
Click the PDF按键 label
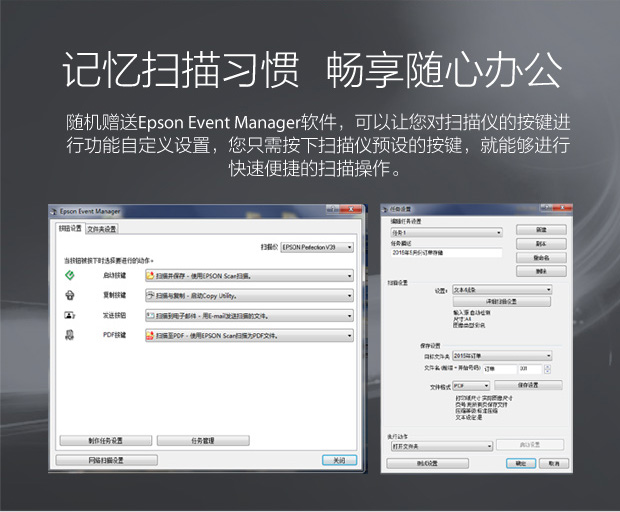point(115,335)
